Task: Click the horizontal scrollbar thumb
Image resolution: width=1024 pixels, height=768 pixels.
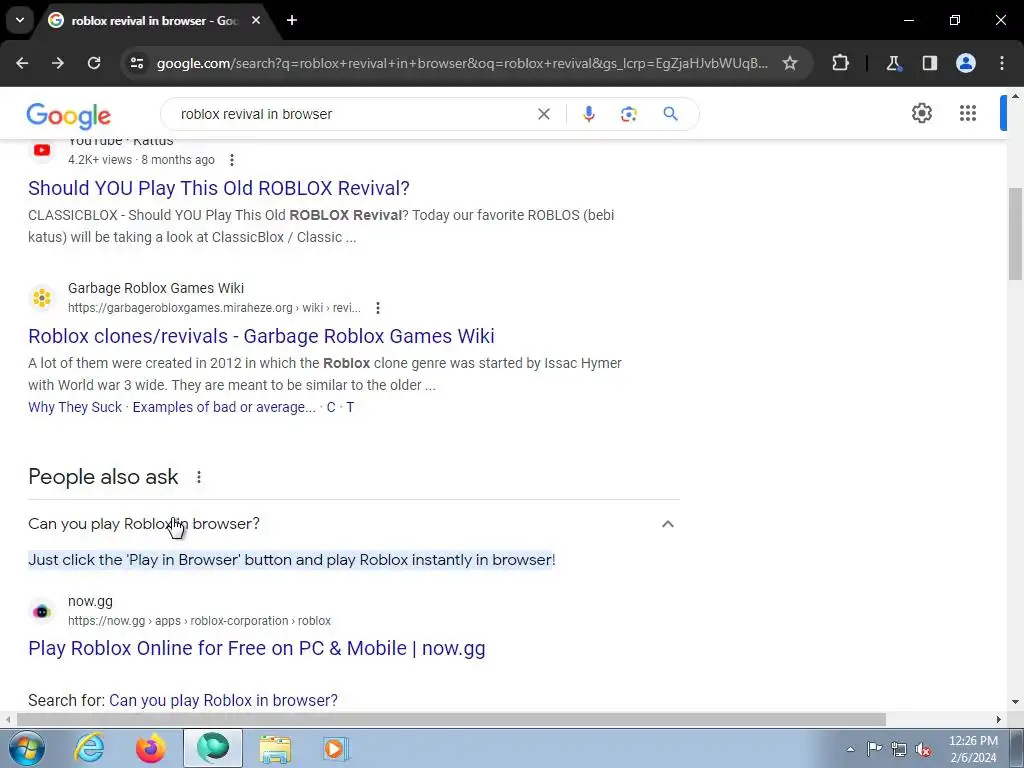Action: pos(451,719)
